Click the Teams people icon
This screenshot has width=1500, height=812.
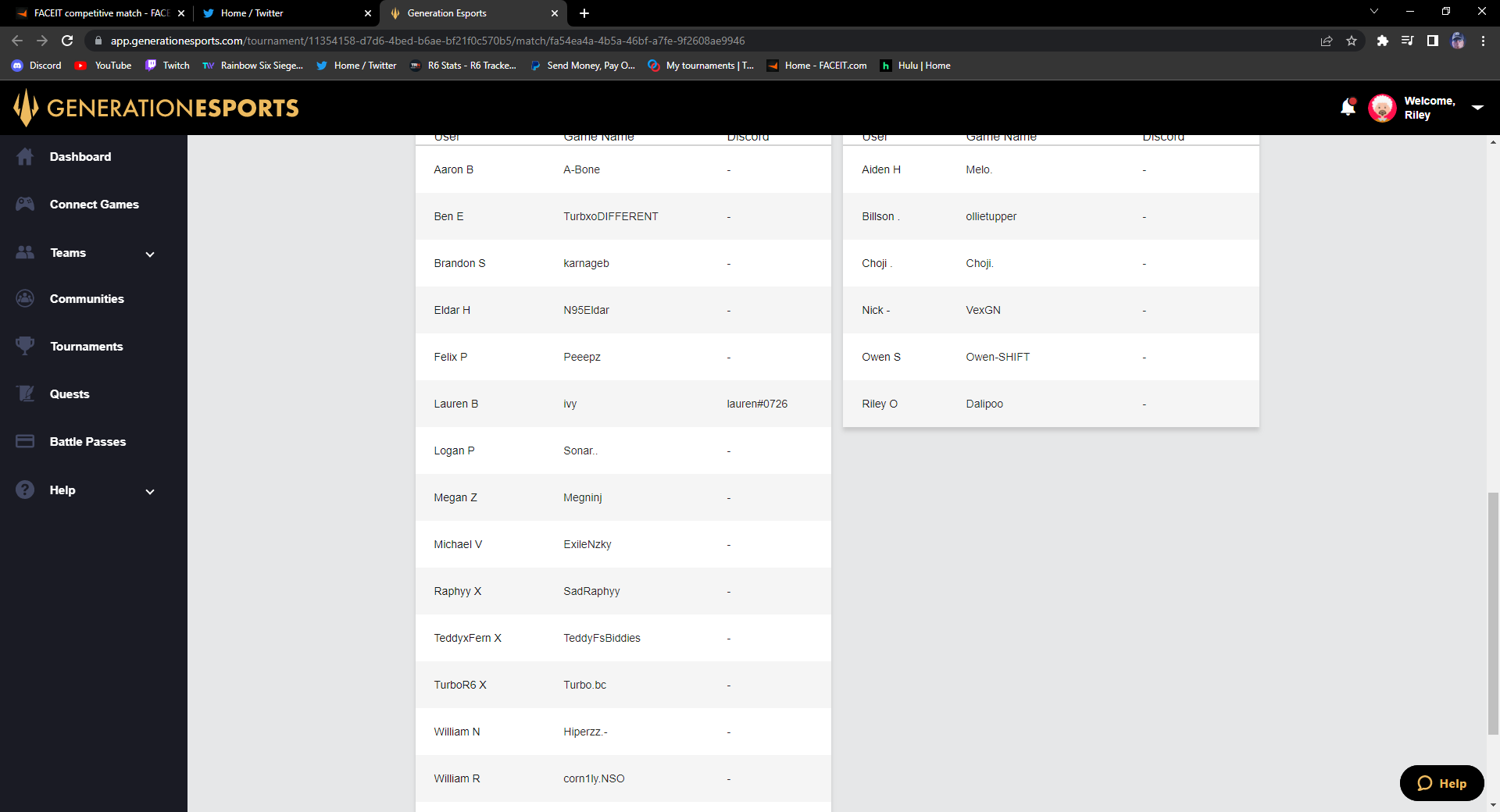[25, 252]
